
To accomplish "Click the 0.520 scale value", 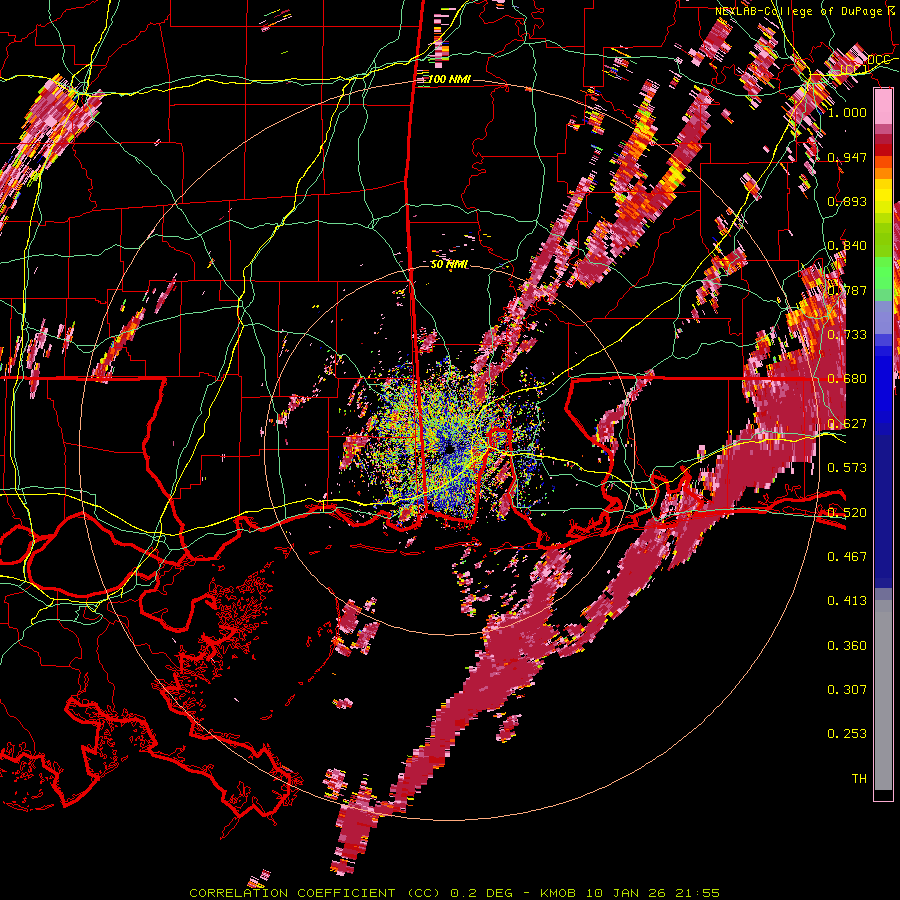I will (x=847, y=513).
